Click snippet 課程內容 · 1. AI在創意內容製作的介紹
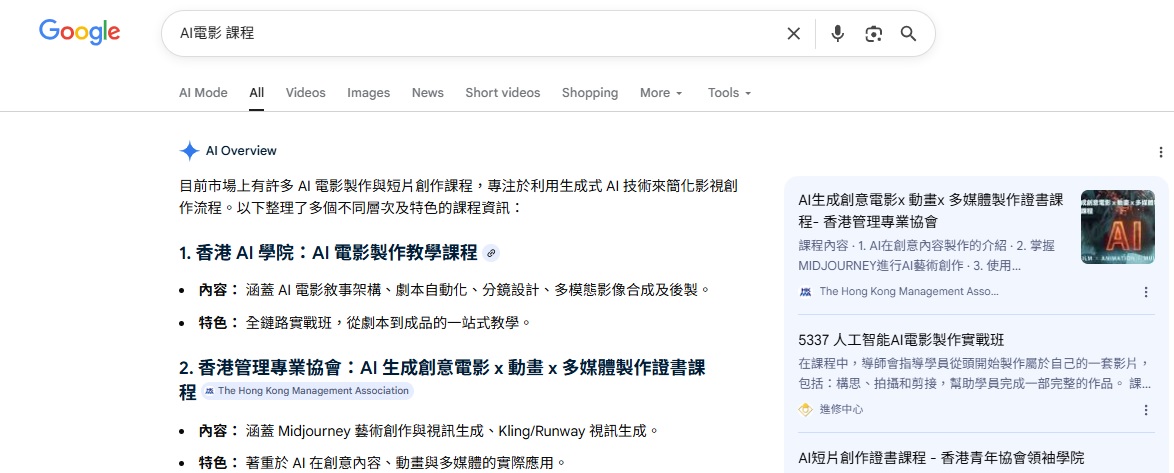1174x473 pixels. [x=928, y=255]
